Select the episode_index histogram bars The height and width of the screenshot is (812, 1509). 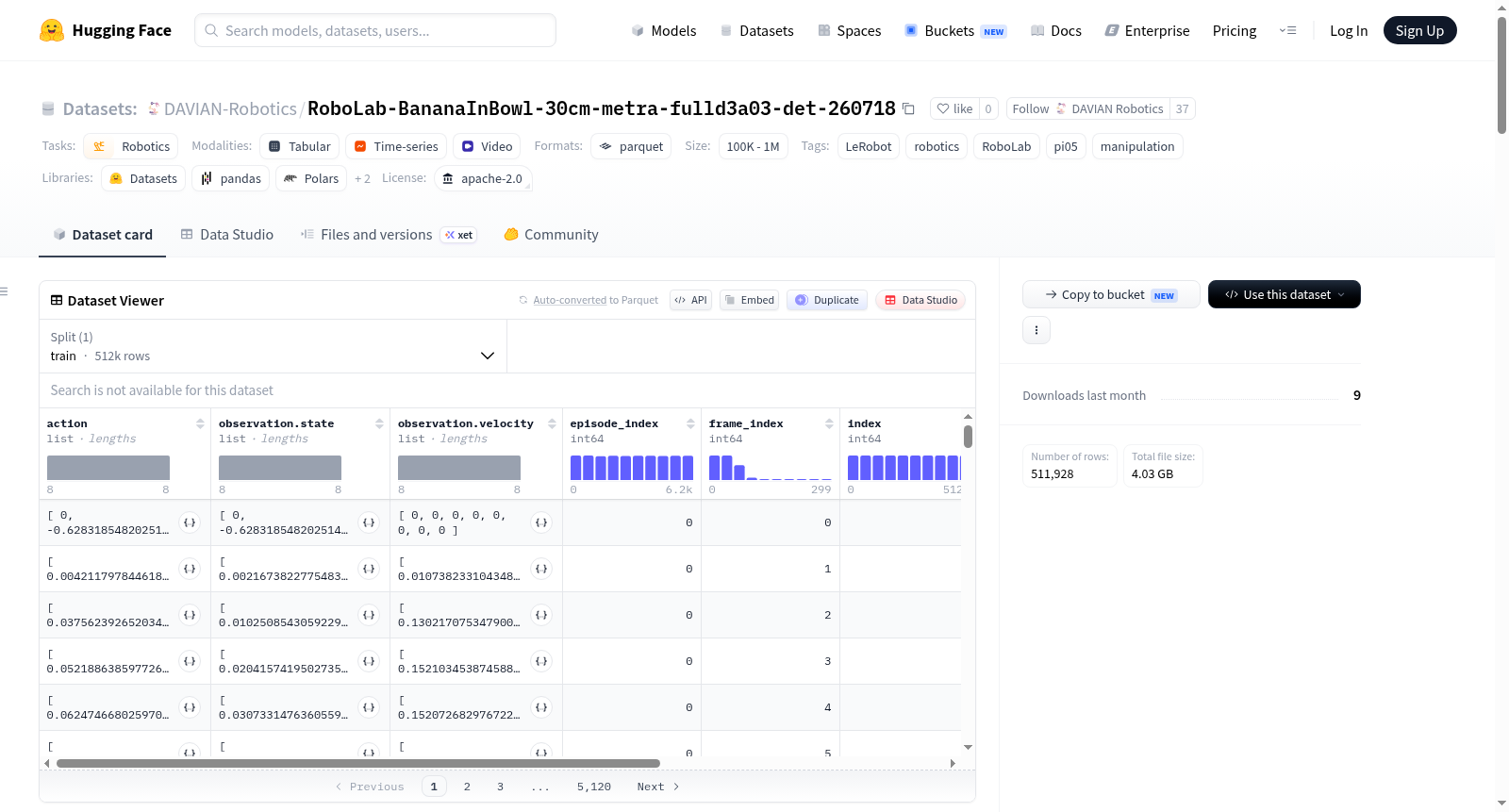632,468
